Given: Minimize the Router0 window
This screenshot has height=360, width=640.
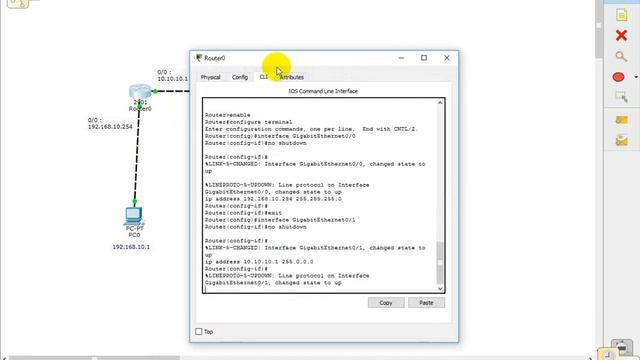Looking at the screenshot, I should pyautogui.click(x=401, y=58).
